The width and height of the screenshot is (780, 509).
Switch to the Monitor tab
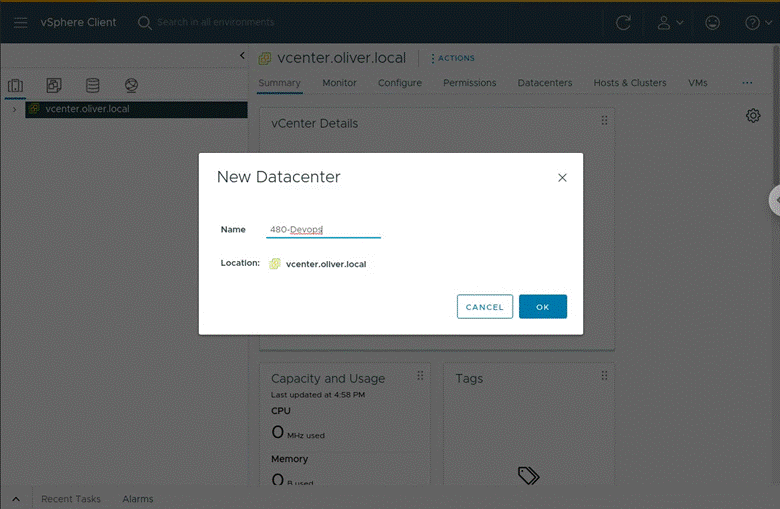(339, 83)
